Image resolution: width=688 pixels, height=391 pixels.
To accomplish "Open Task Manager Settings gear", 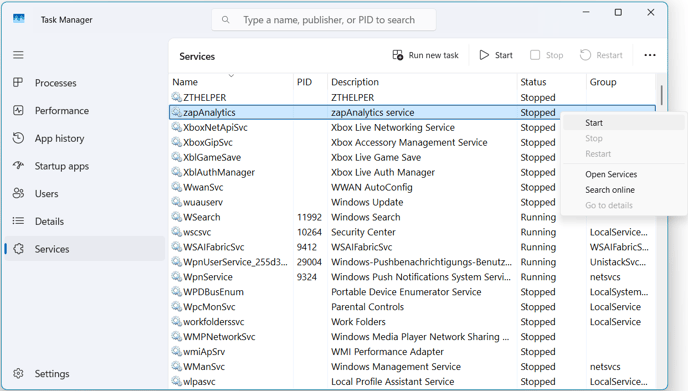I will click(x=18, y=373).
